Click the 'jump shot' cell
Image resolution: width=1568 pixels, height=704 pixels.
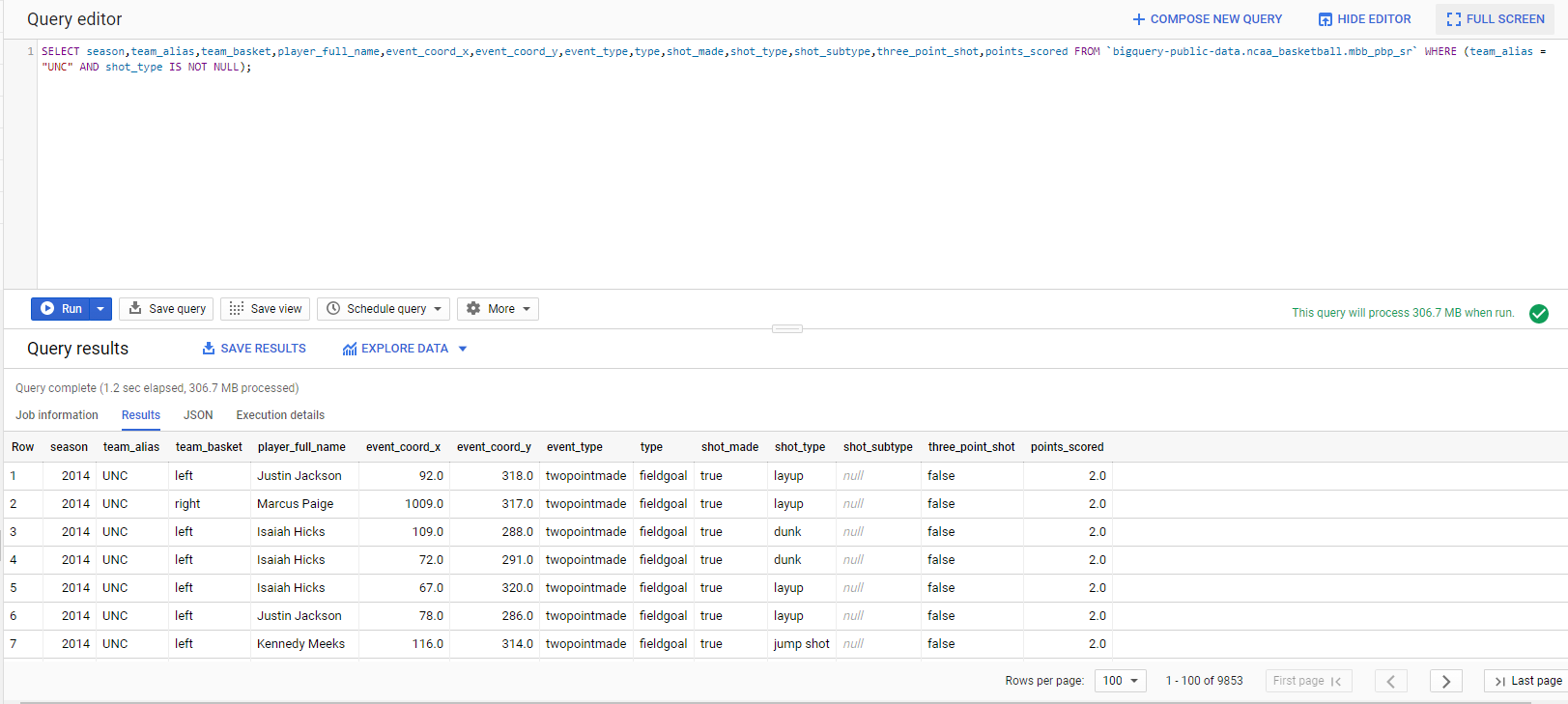(x=802, y=644)
